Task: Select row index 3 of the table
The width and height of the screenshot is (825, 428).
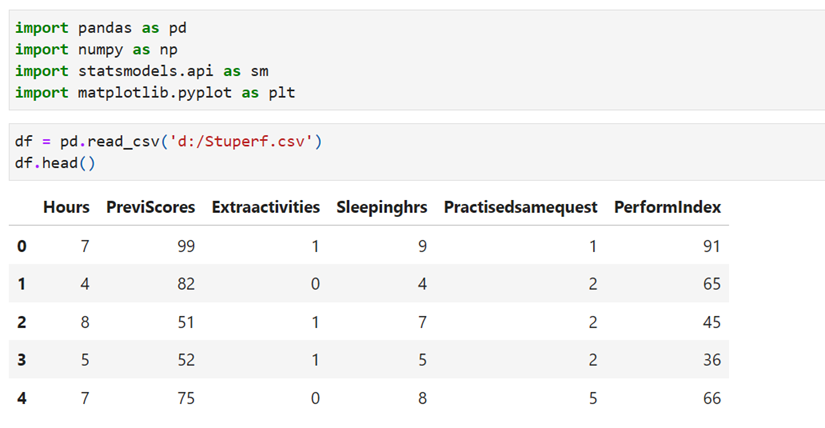Action: [x=23, y=360]
